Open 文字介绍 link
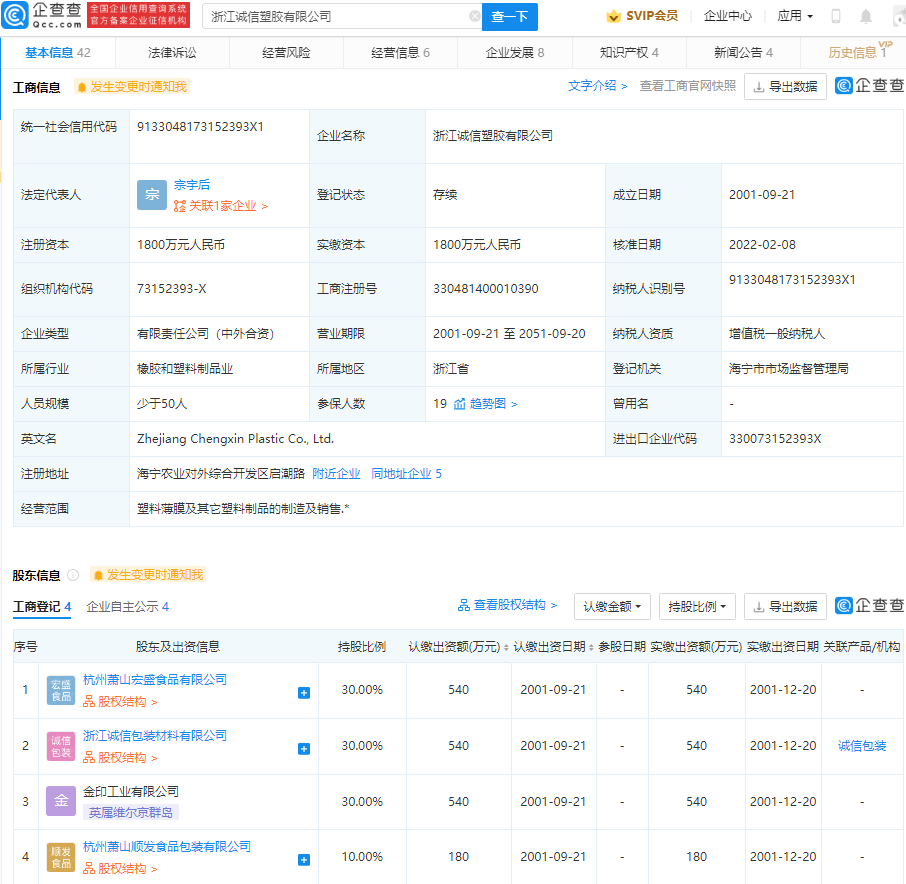The height and width of the screenshot is (884, 906). click(597, 86)
